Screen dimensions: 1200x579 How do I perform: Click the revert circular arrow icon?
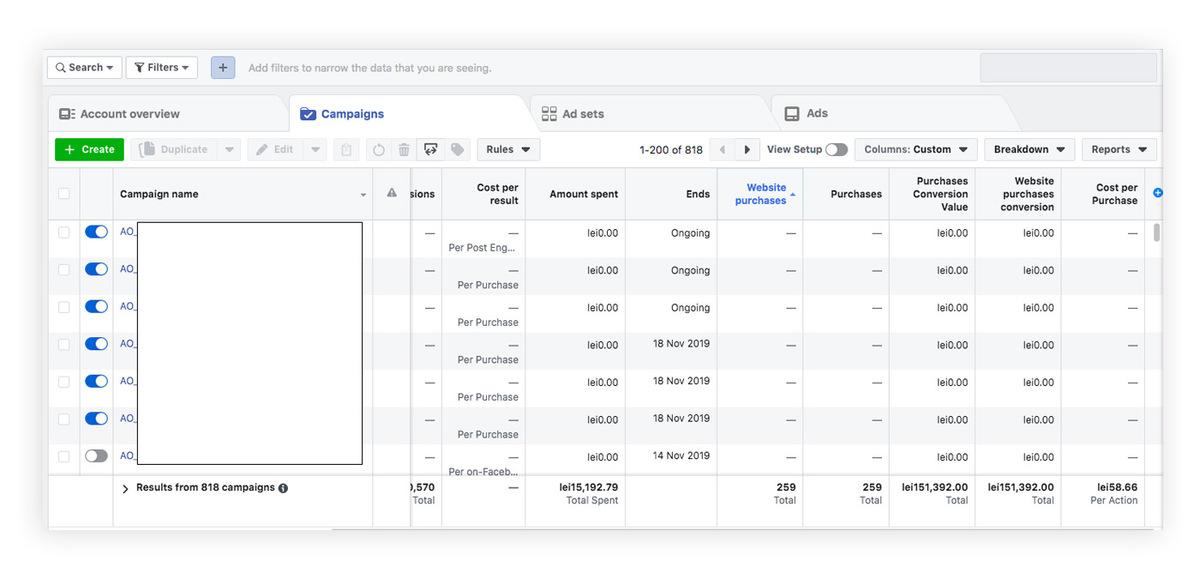click(x=379, y=150)
